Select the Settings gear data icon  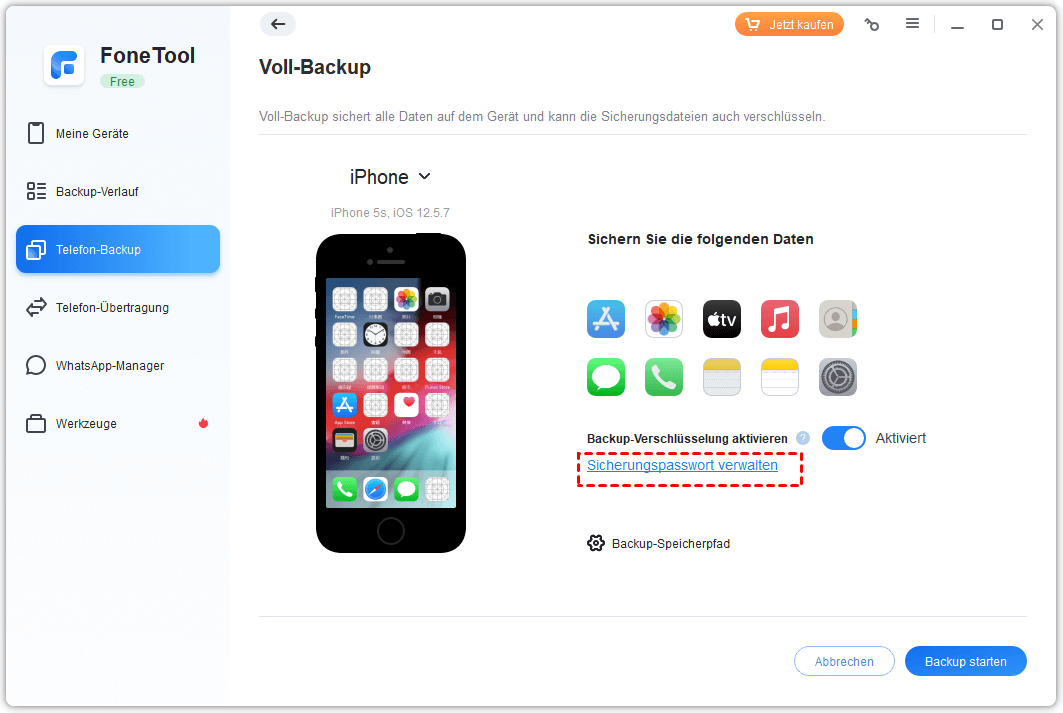coord(838,377)
